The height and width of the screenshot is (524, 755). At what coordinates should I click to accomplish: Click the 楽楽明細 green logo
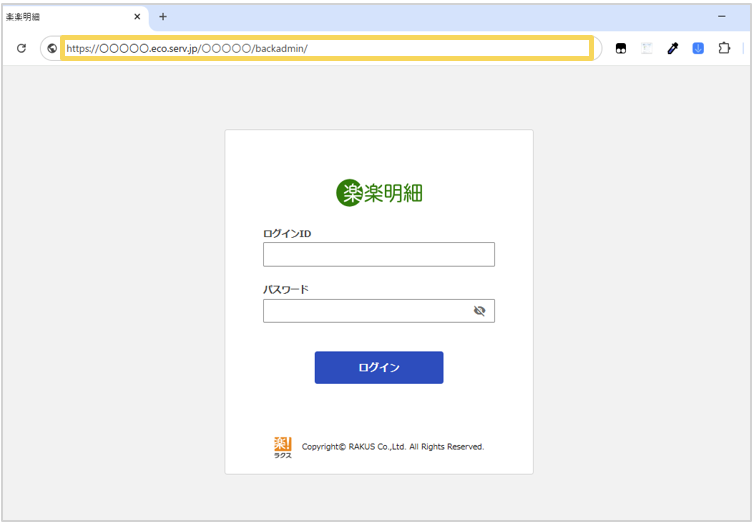pyautogui.click(x=379, y=193)
